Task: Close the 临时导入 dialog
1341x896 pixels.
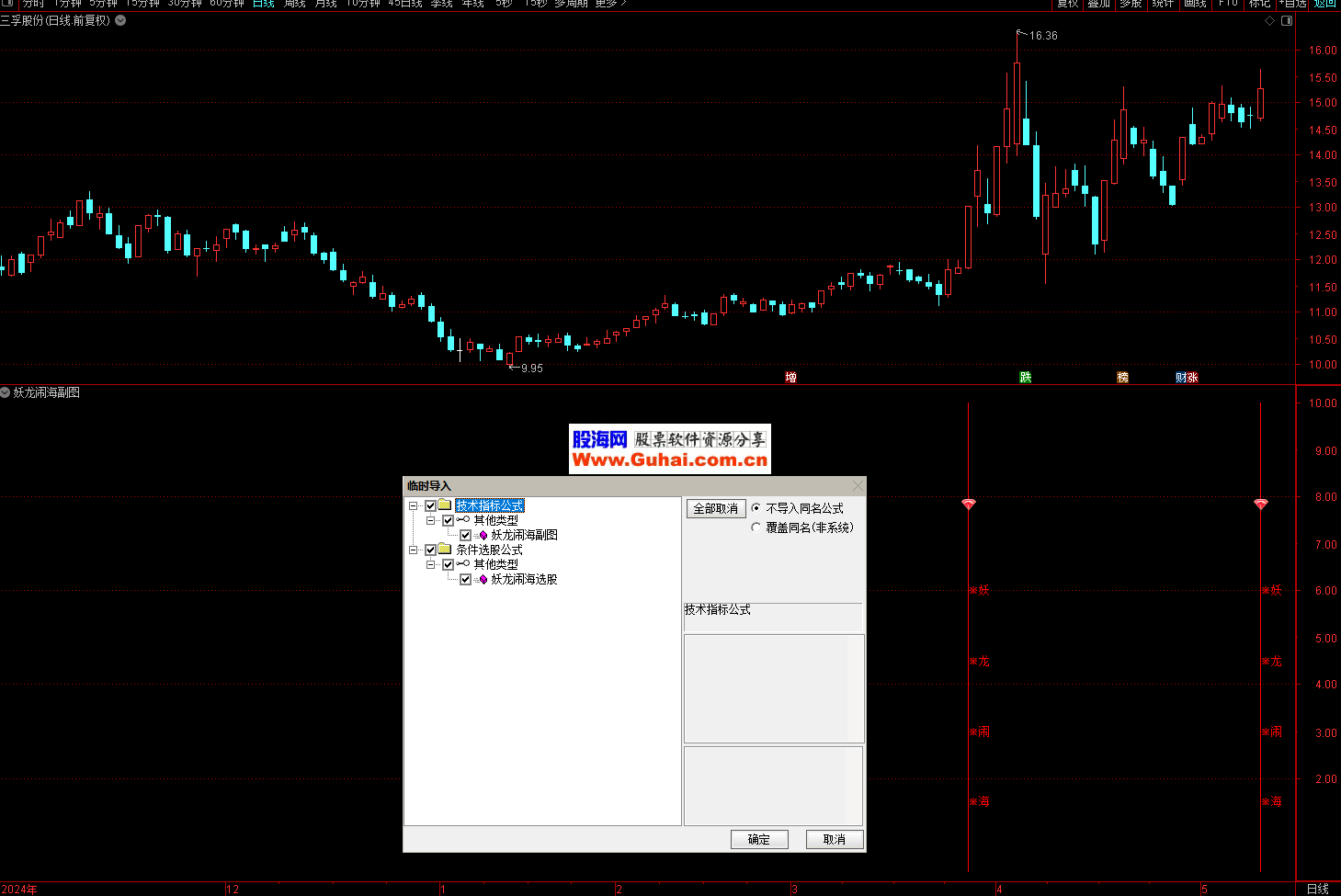Action: pyautogui.click(x=858, y=485)
